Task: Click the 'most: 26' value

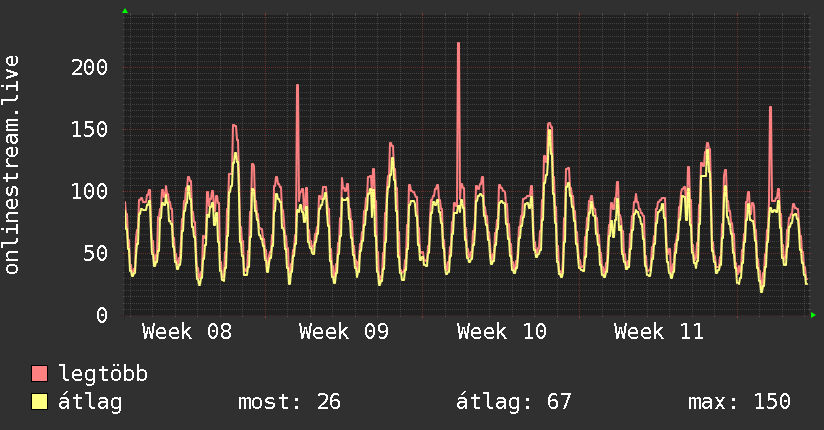Action: pos(289,402)
